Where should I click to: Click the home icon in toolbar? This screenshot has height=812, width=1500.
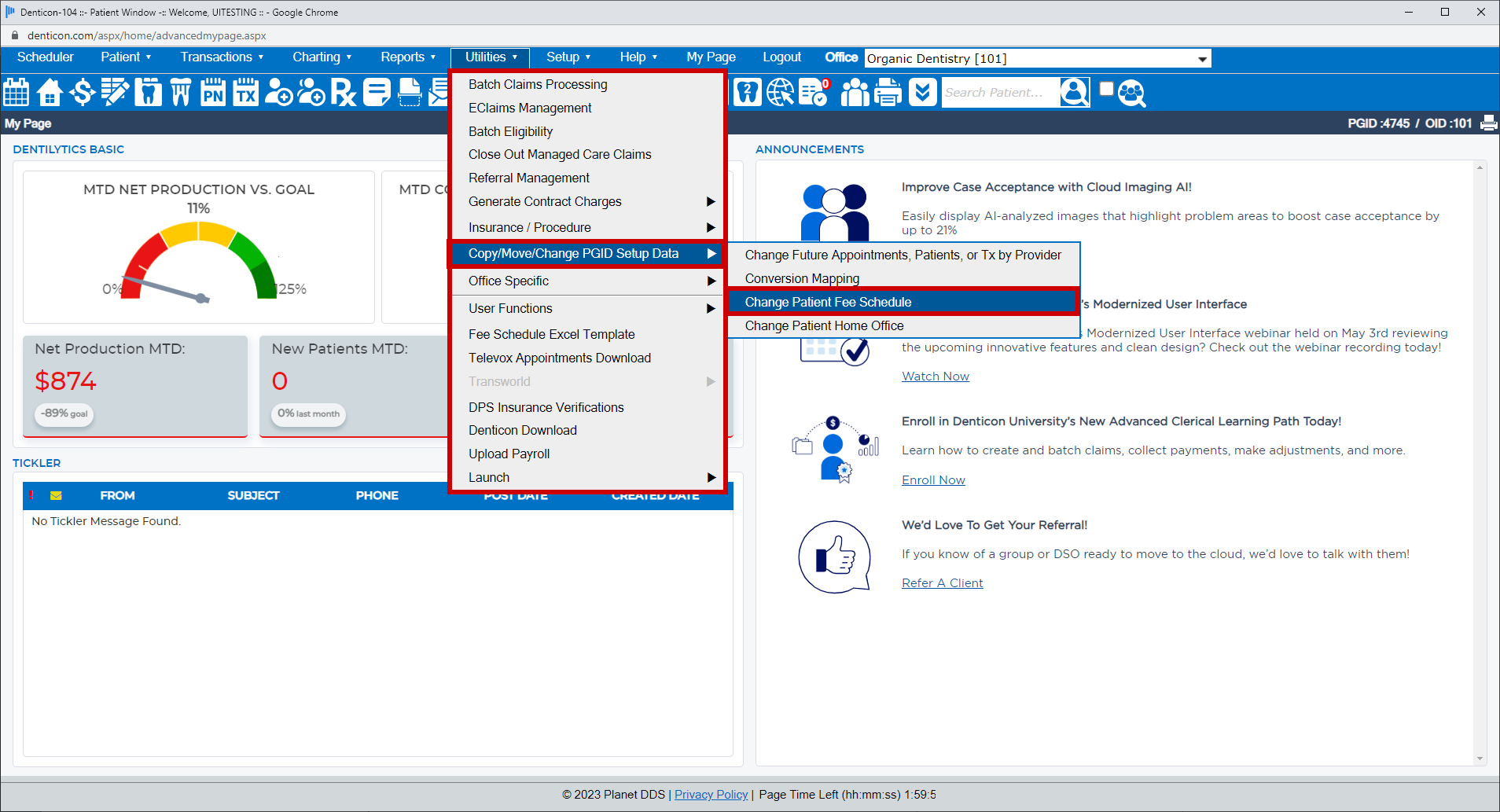(x=50, y=93)
